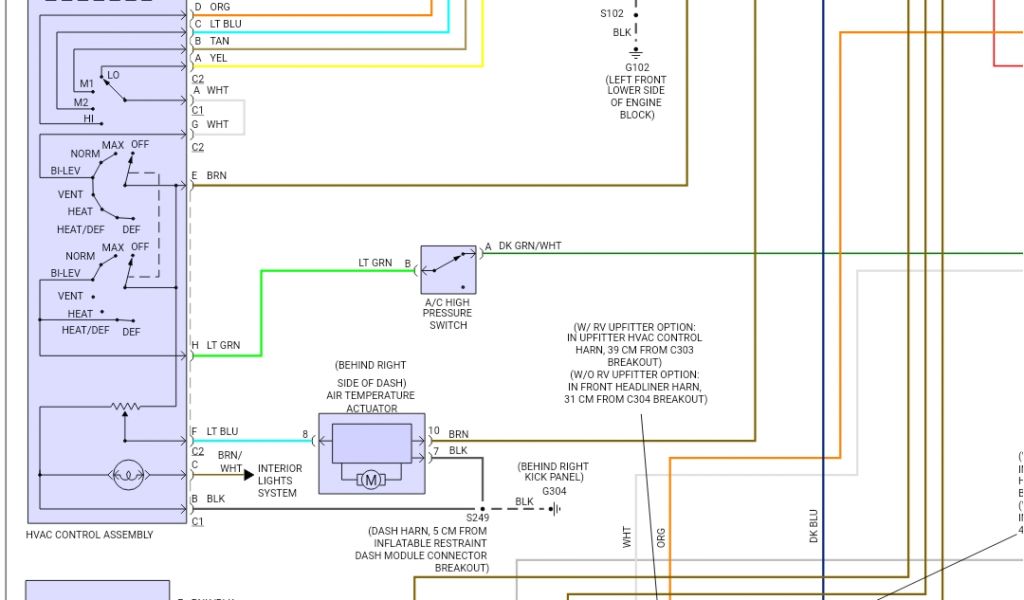Click the vertical DK BLU wire label
Viewport: 1024px width, 600px height.
click(813, 526)
